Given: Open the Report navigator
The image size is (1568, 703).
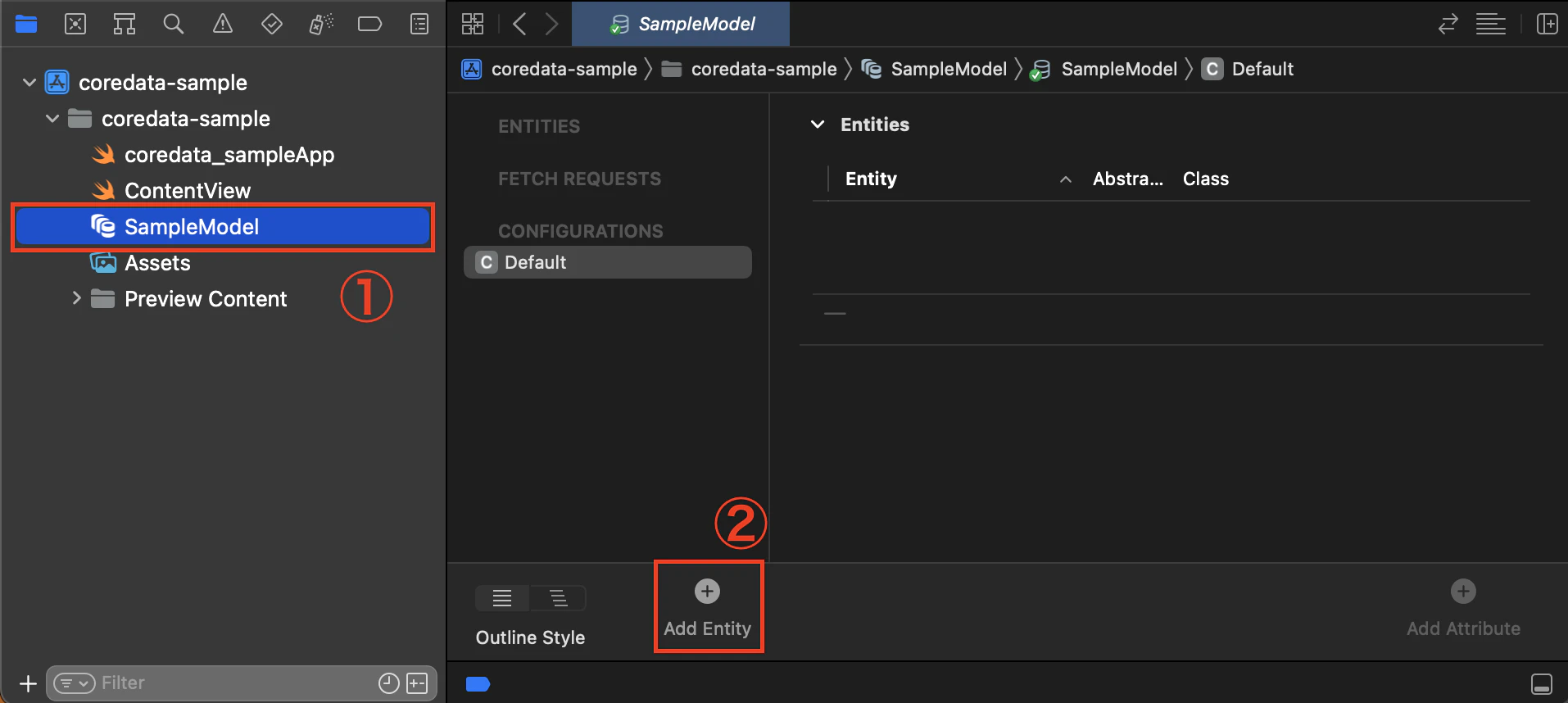Looking at the screenshot, I should 419,24.
